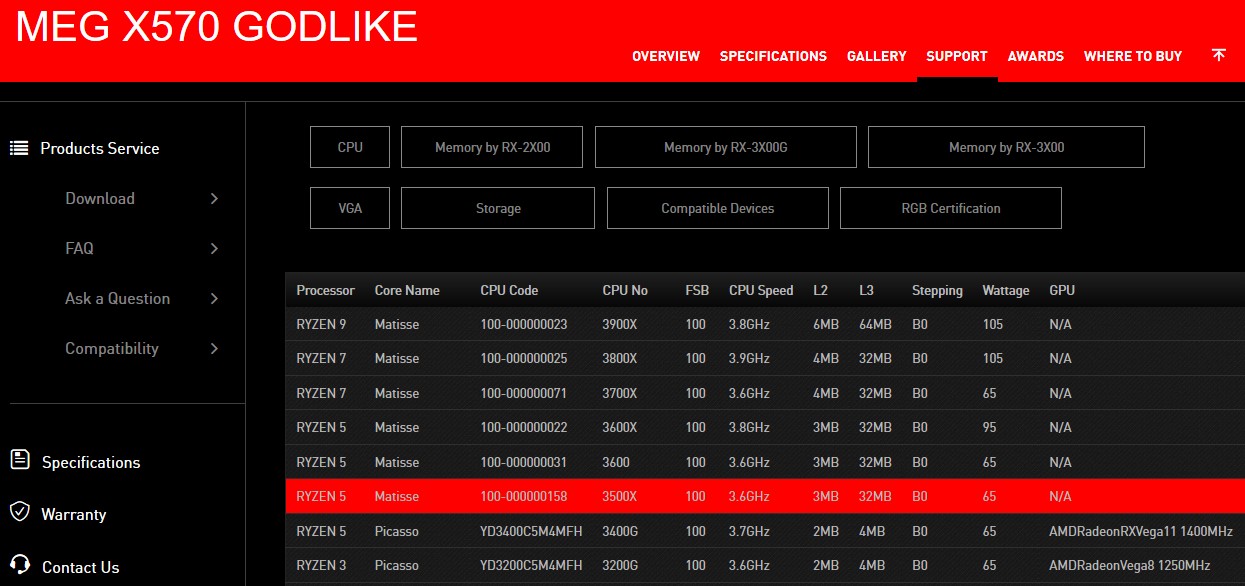Open Download in the sidebar
The width and height of the screenshot is (1245, 586).
click(x=100, y=198)
